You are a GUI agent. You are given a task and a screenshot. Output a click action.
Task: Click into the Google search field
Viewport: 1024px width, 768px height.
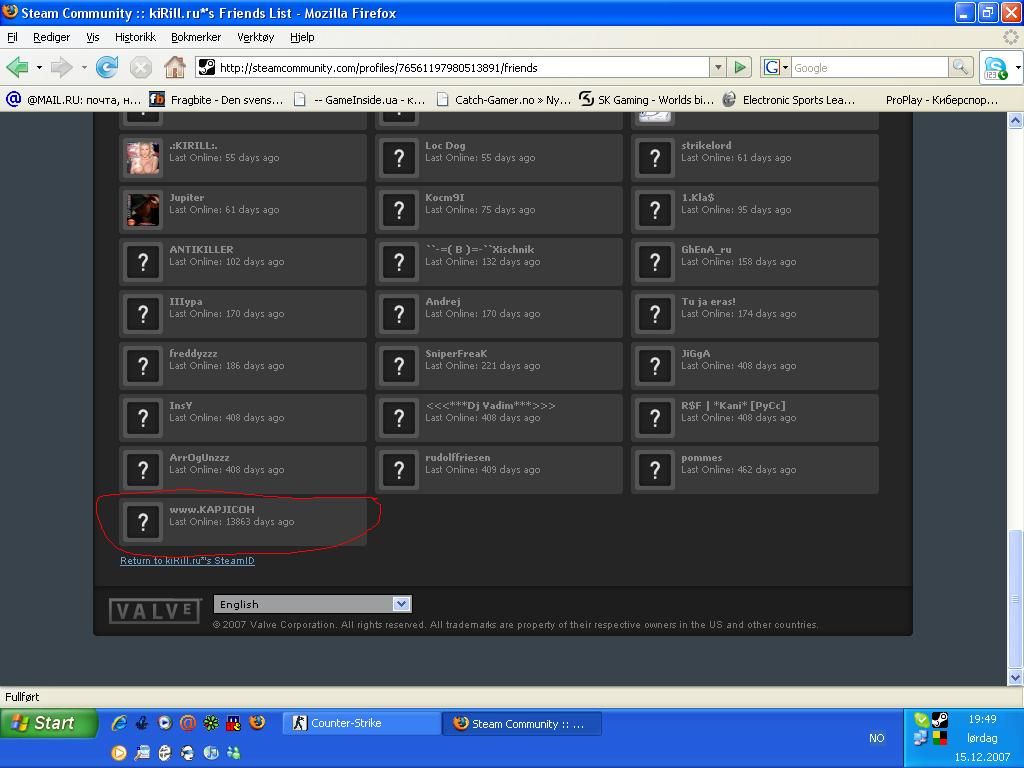click(x=870, y=67)
